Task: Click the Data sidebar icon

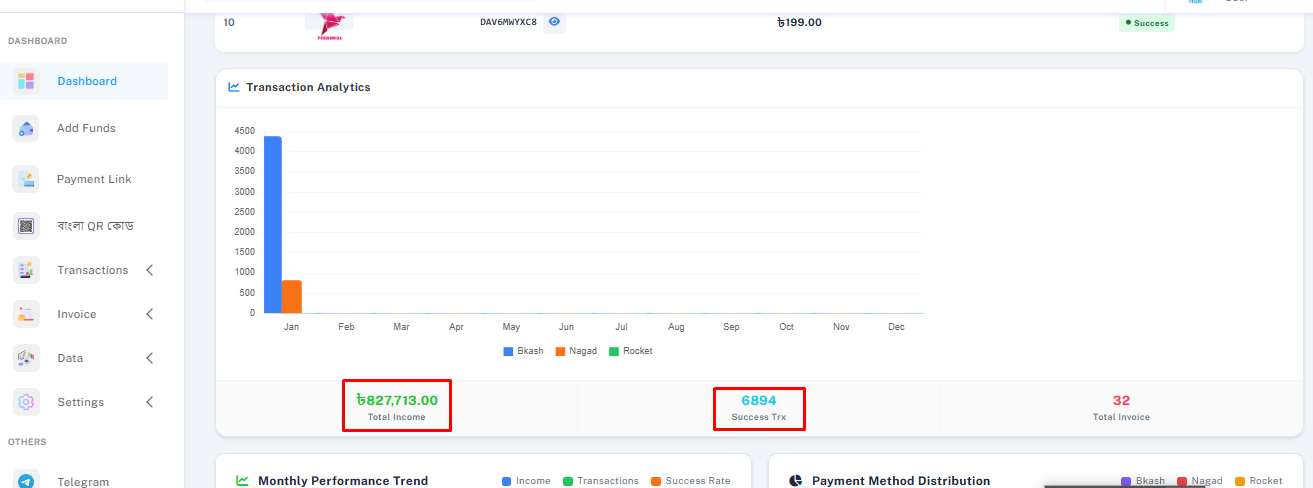Action: (26, 358)
